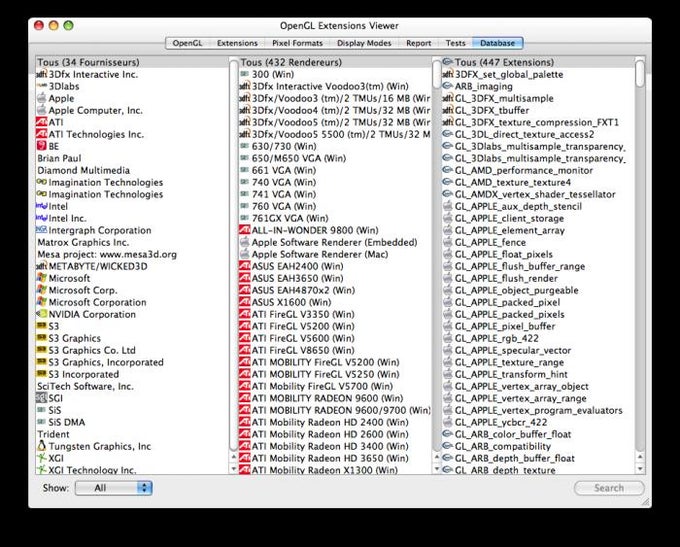The image size is (680, 547).
Task: Click the renderers list scroll thumb
Action: point(437,73)
